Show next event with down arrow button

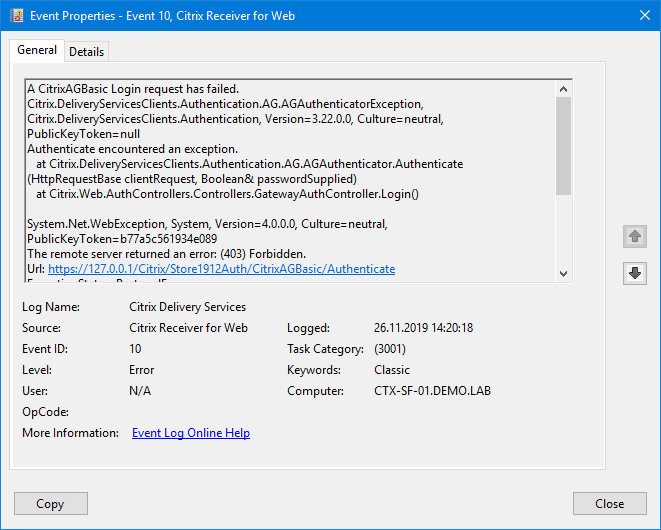635,273
